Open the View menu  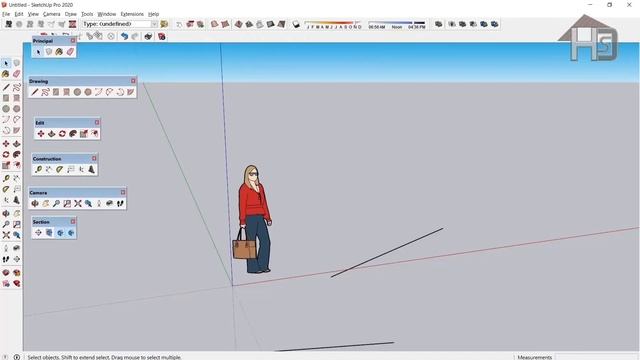(33, 14)
